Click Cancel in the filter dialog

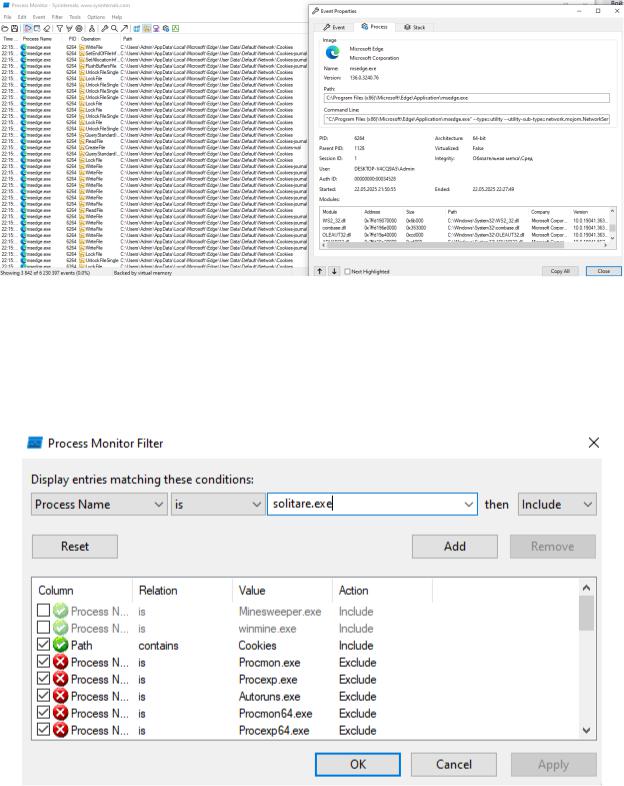[454, 764]
